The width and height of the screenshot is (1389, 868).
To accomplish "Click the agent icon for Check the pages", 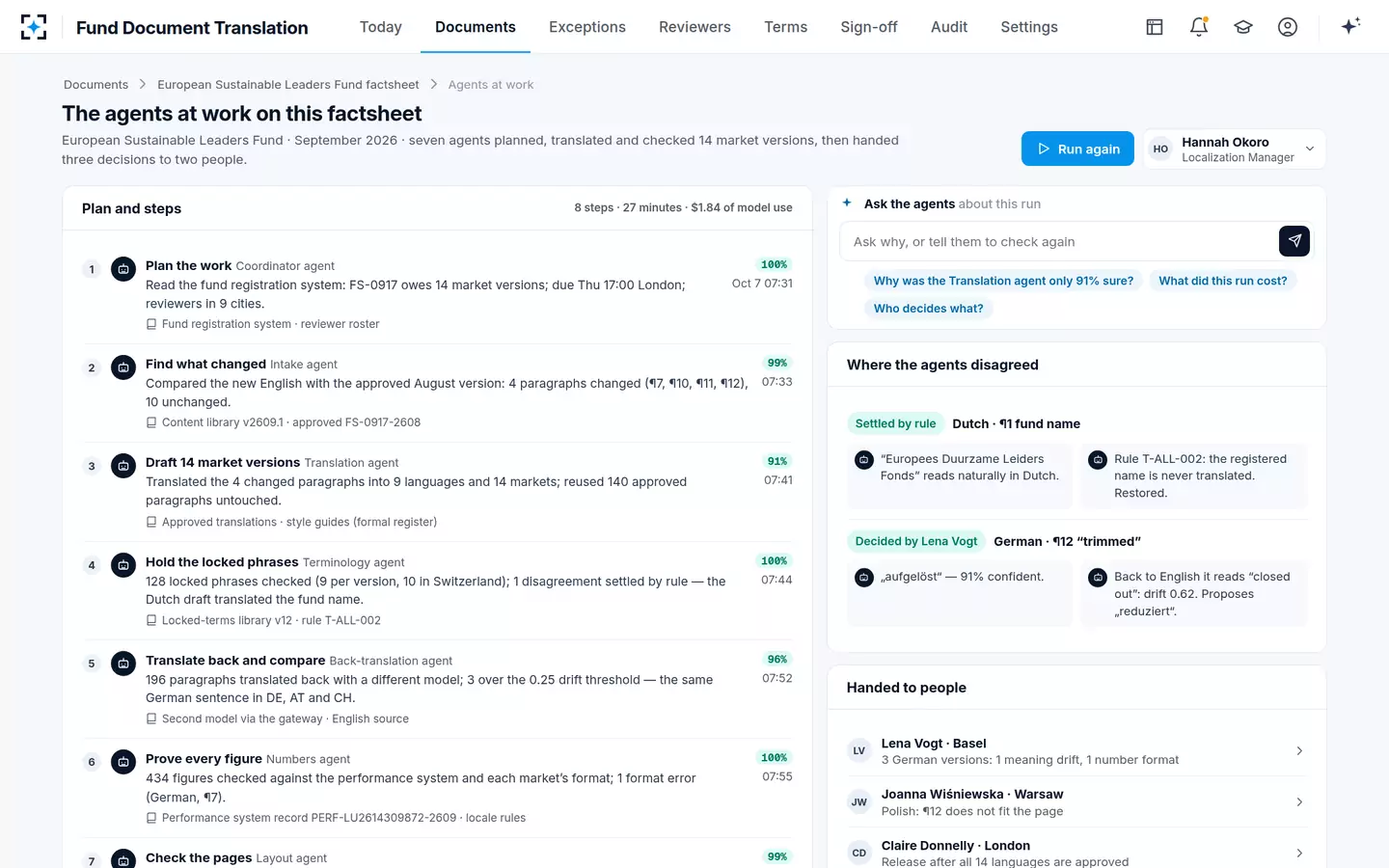I will pyautogui.click(x=123, y=858).
